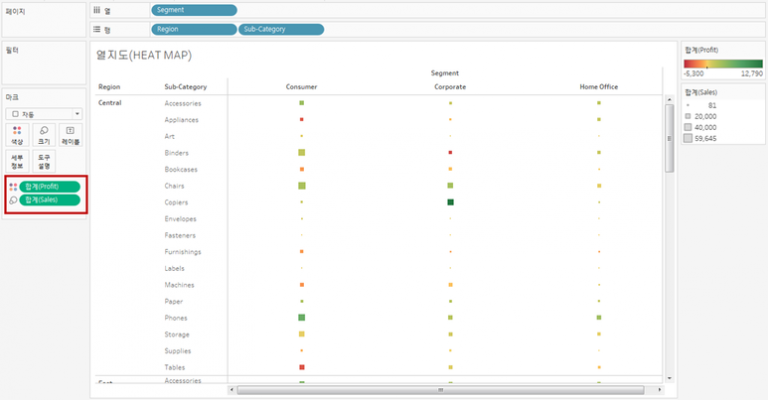Click the Consumer column header

click(301, 87)
